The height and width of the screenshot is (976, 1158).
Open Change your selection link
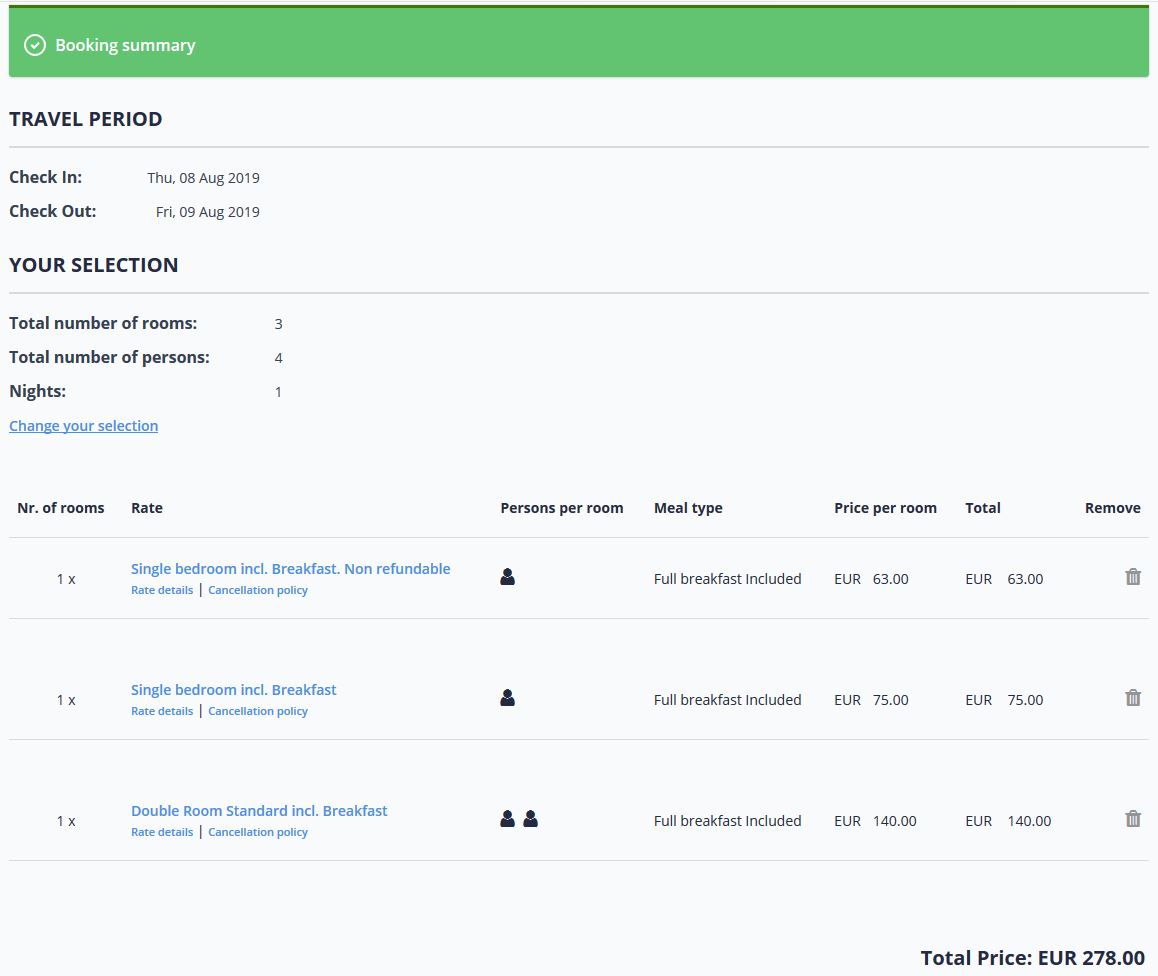83,426
